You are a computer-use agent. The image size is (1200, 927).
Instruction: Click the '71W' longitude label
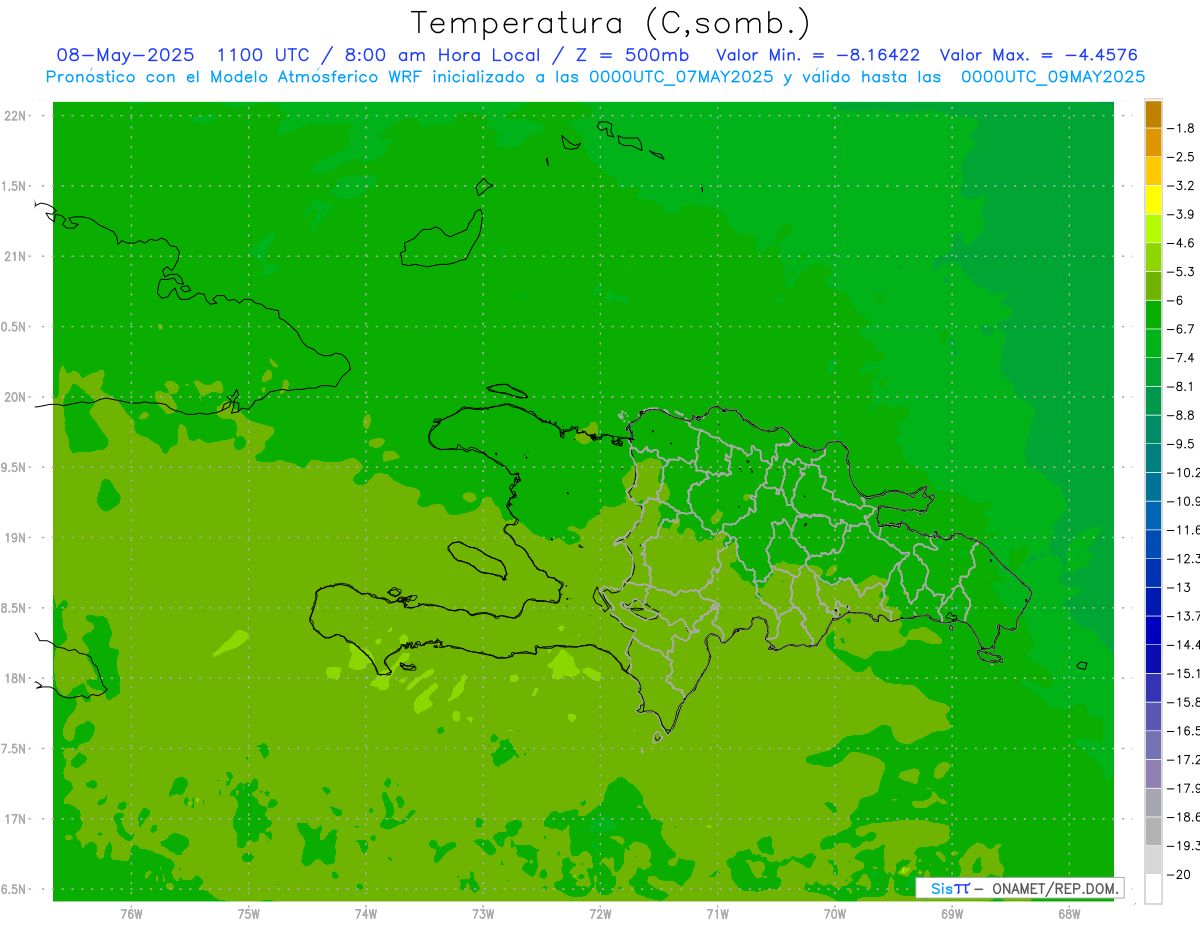(x=717, y=913)
